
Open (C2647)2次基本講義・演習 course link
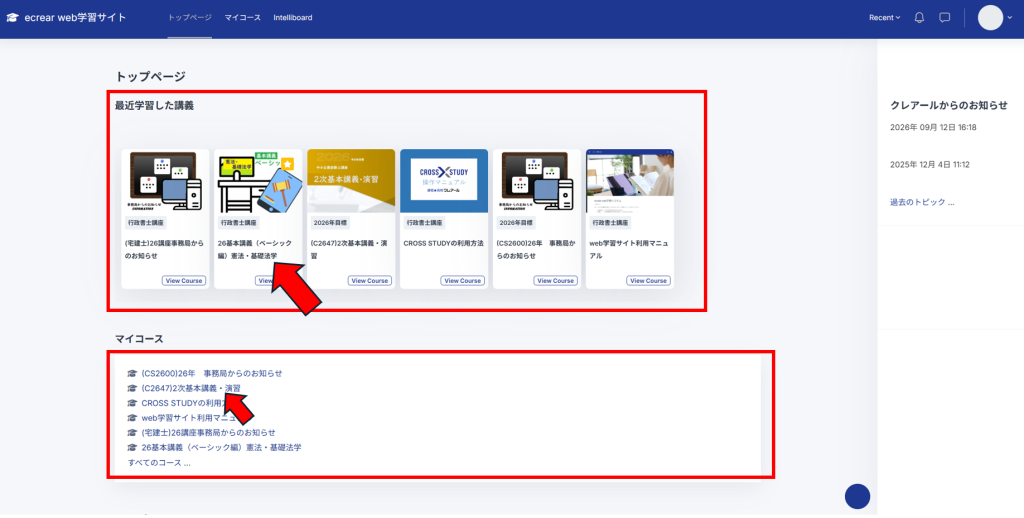(191, 388)
